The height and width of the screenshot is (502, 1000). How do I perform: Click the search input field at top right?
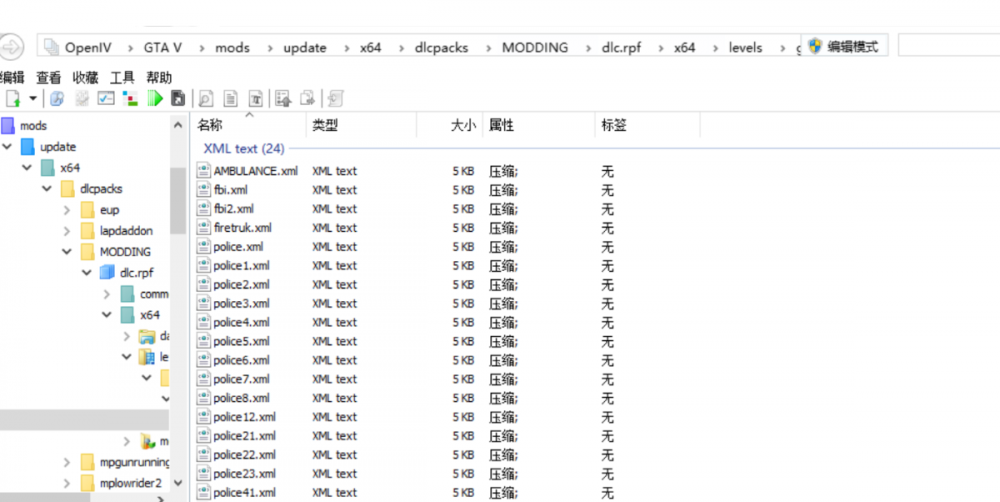(x=948, y=46)
